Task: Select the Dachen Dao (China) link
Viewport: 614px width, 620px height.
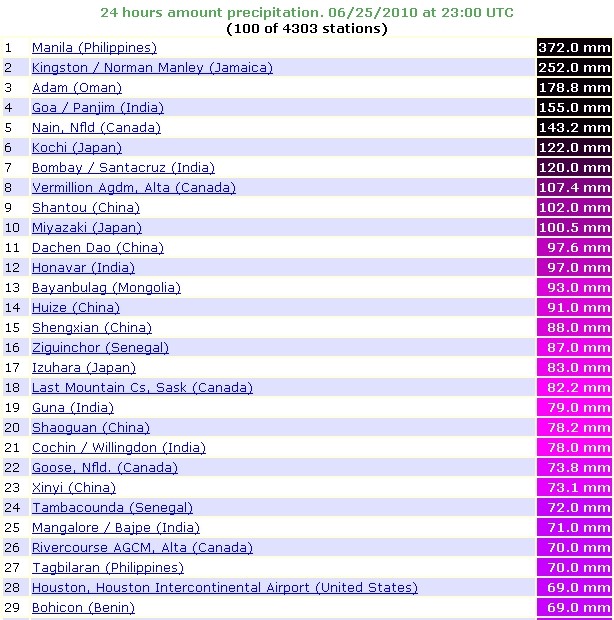Action: click(98, 248)
